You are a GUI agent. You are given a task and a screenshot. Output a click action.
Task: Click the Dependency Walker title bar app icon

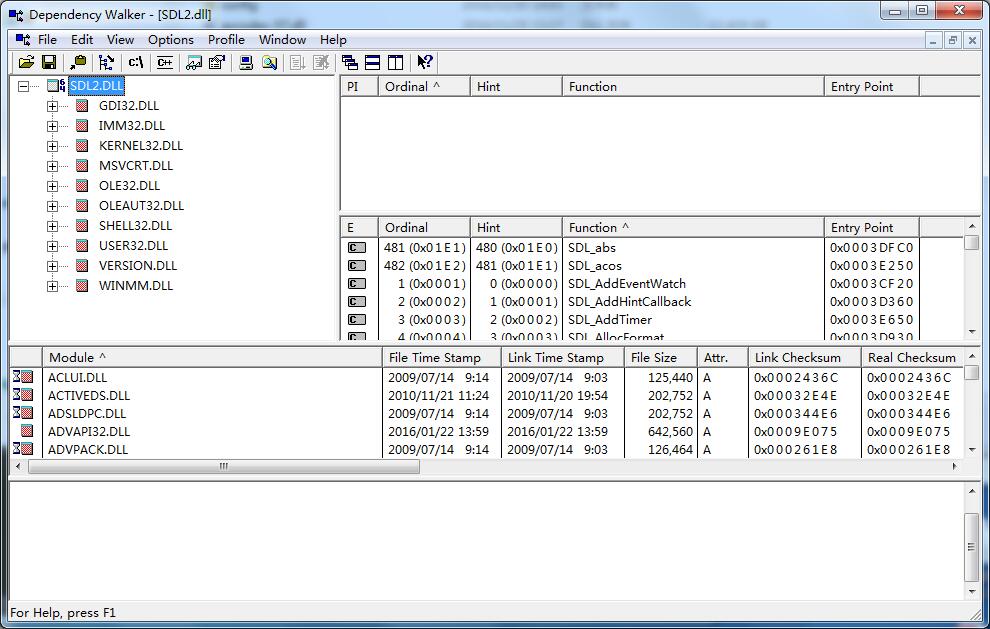(x=16, y=15)
